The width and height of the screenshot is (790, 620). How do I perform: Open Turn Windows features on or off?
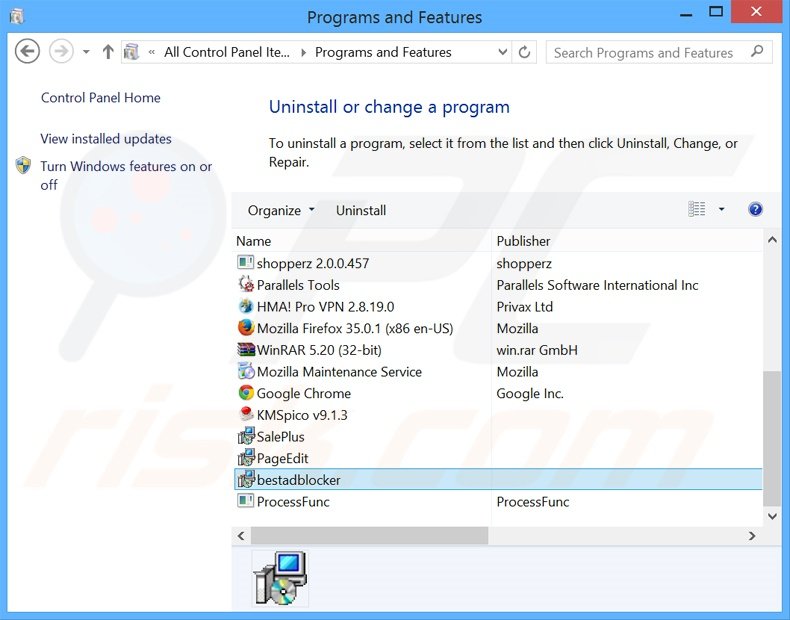click(126, 175)
